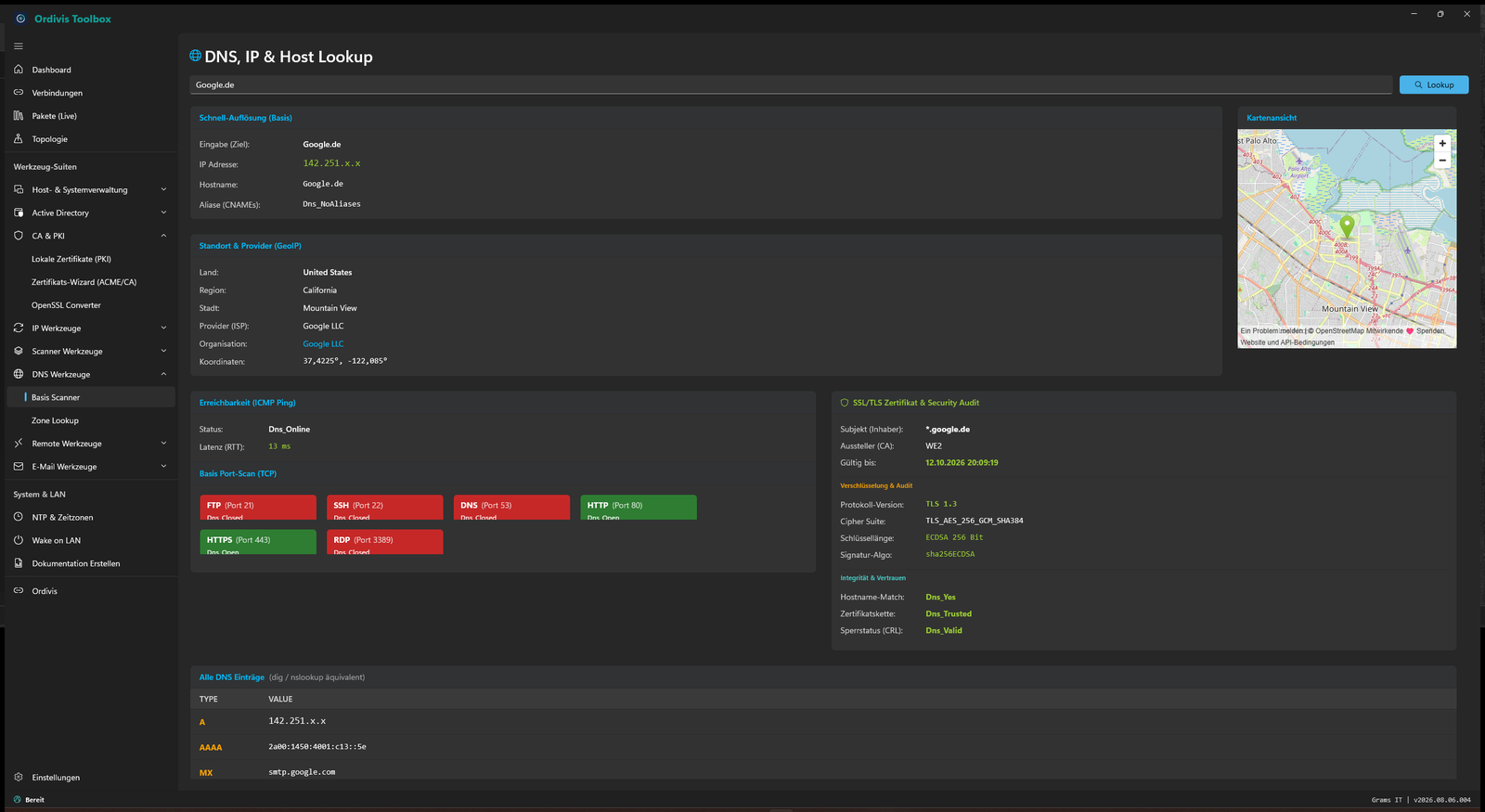Screen dimensions: 1485x812
Task: Click the DNS (Port 53) tile
Action: (511, 508)
